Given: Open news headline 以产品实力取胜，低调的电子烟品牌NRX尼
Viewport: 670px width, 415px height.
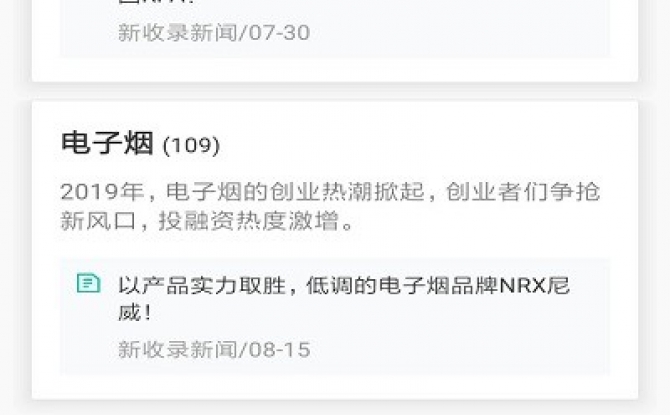Looking at the screenshot, I should [344, 285].
